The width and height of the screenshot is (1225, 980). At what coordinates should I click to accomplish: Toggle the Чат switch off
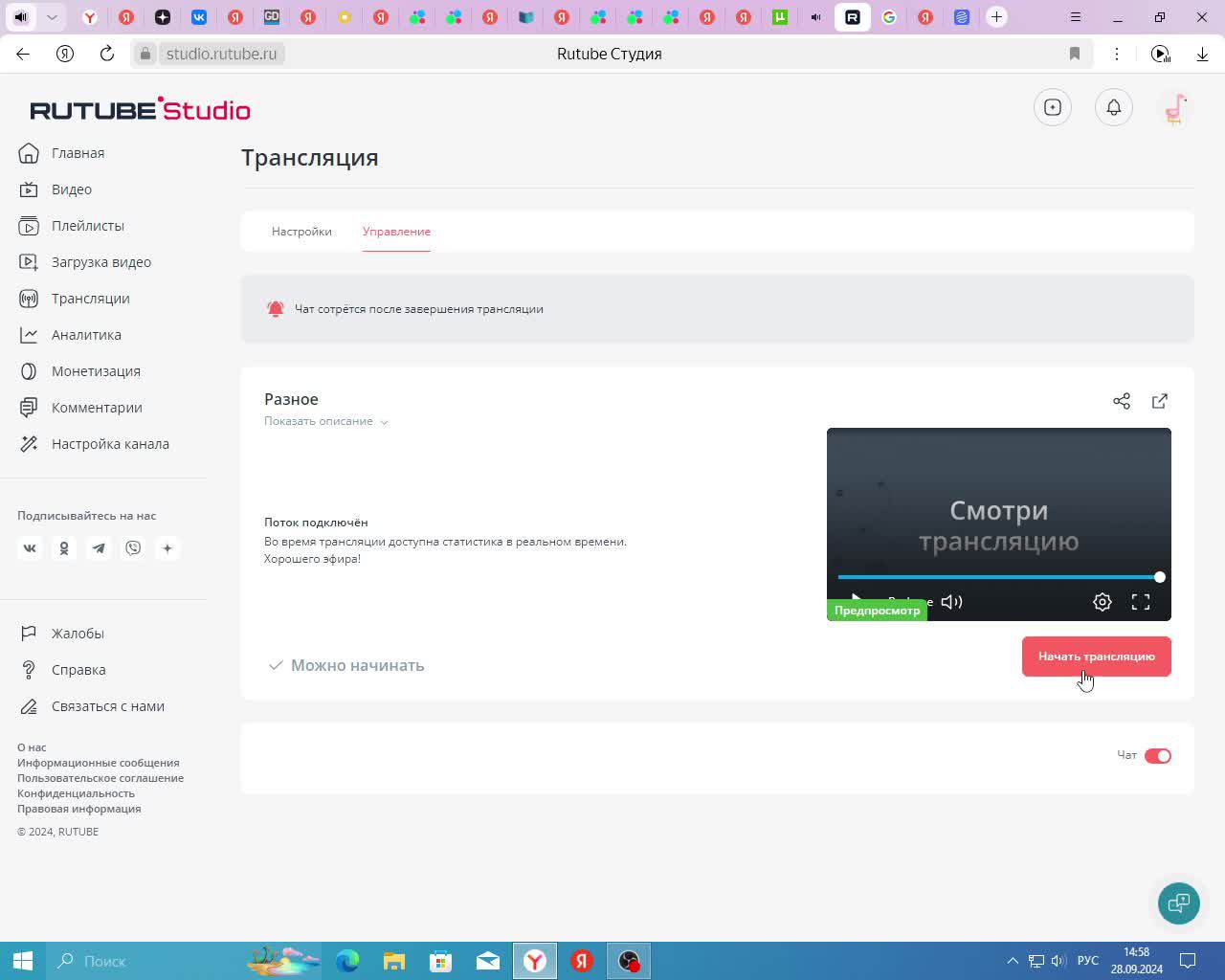coord(1158,756)
